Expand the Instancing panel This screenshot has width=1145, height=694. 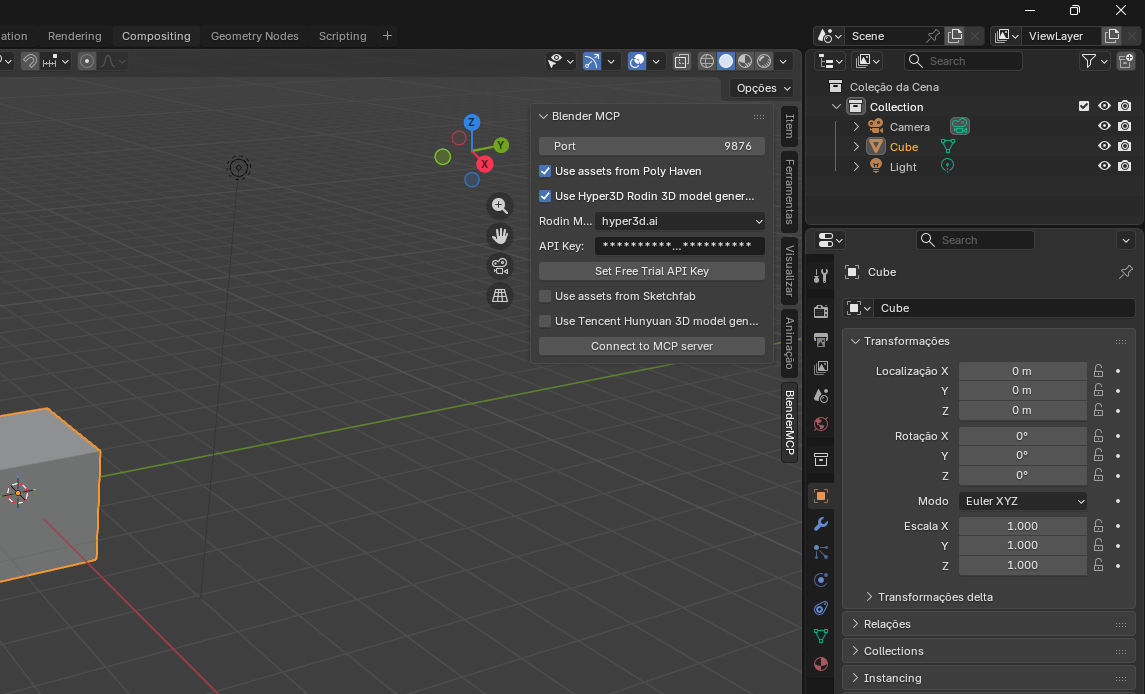855,678
